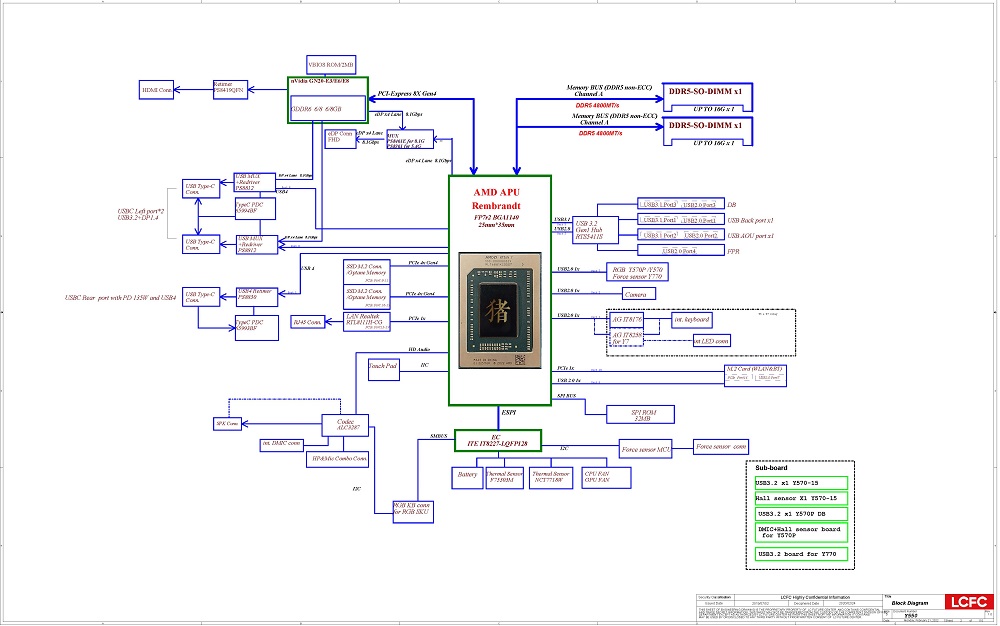Click the VBIOS ROM/2MB block
The width and height of the screenshot is (1000, 626).
pyautogui.click(x=331, y=64)
